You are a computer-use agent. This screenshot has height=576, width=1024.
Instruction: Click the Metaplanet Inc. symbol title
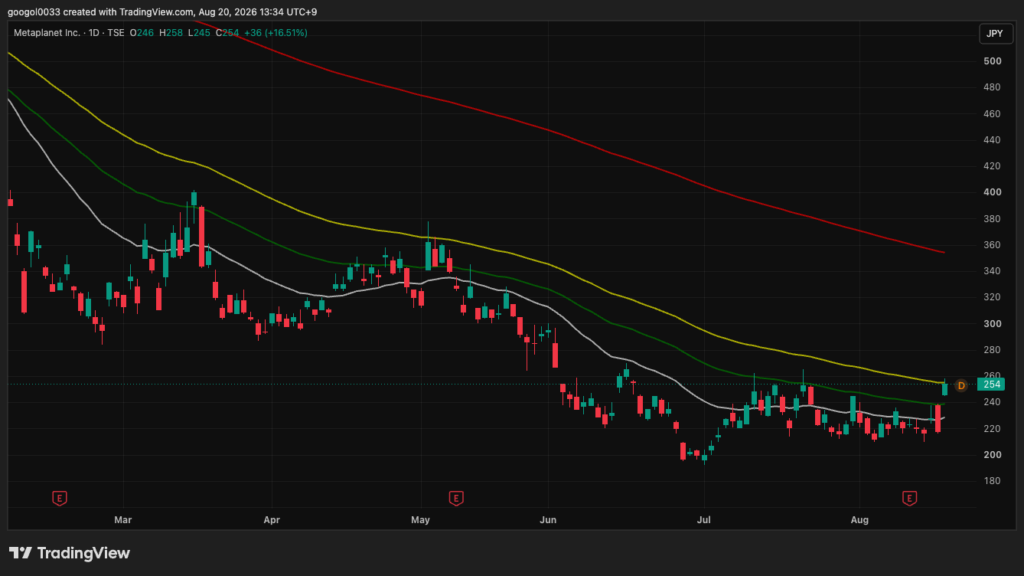click(x=46, y=33)
